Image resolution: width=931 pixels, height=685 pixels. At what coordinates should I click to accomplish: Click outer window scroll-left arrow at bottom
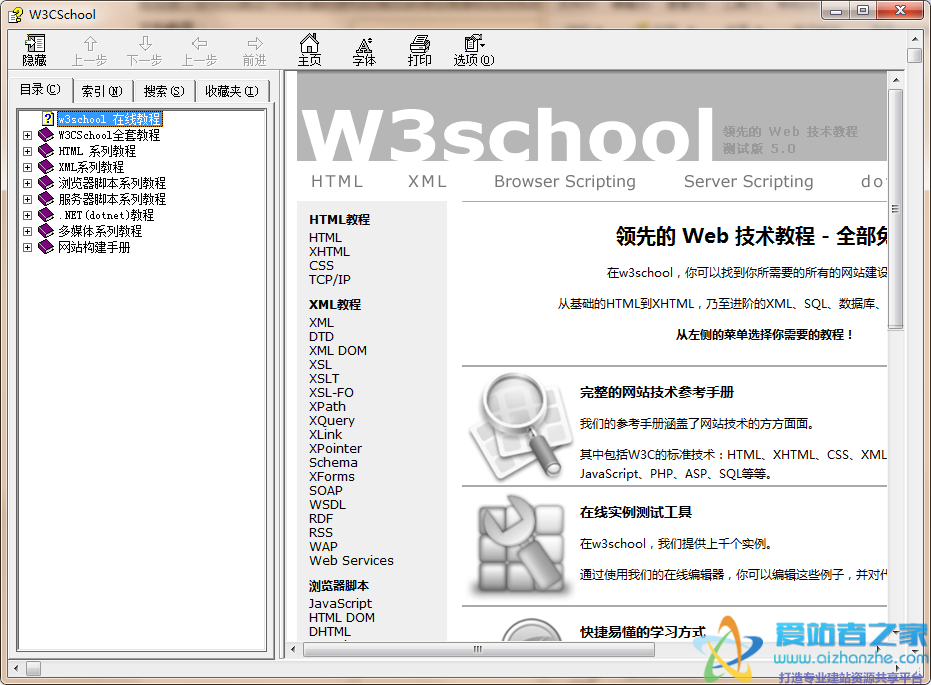pyautogui.click(x=15, y=668)
